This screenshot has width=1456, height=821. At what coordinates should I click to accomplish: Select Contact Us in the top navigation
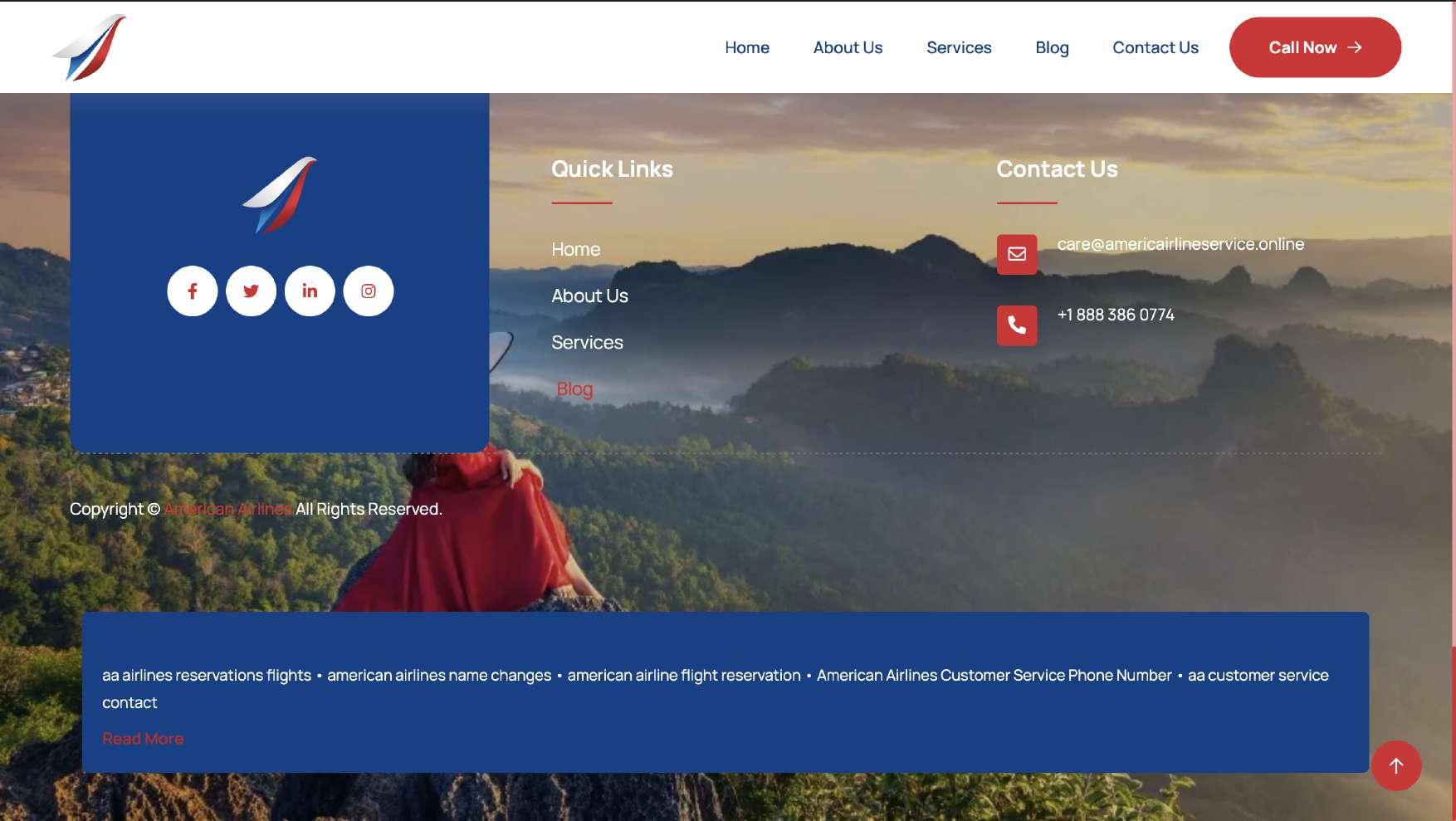point(1156,47)
